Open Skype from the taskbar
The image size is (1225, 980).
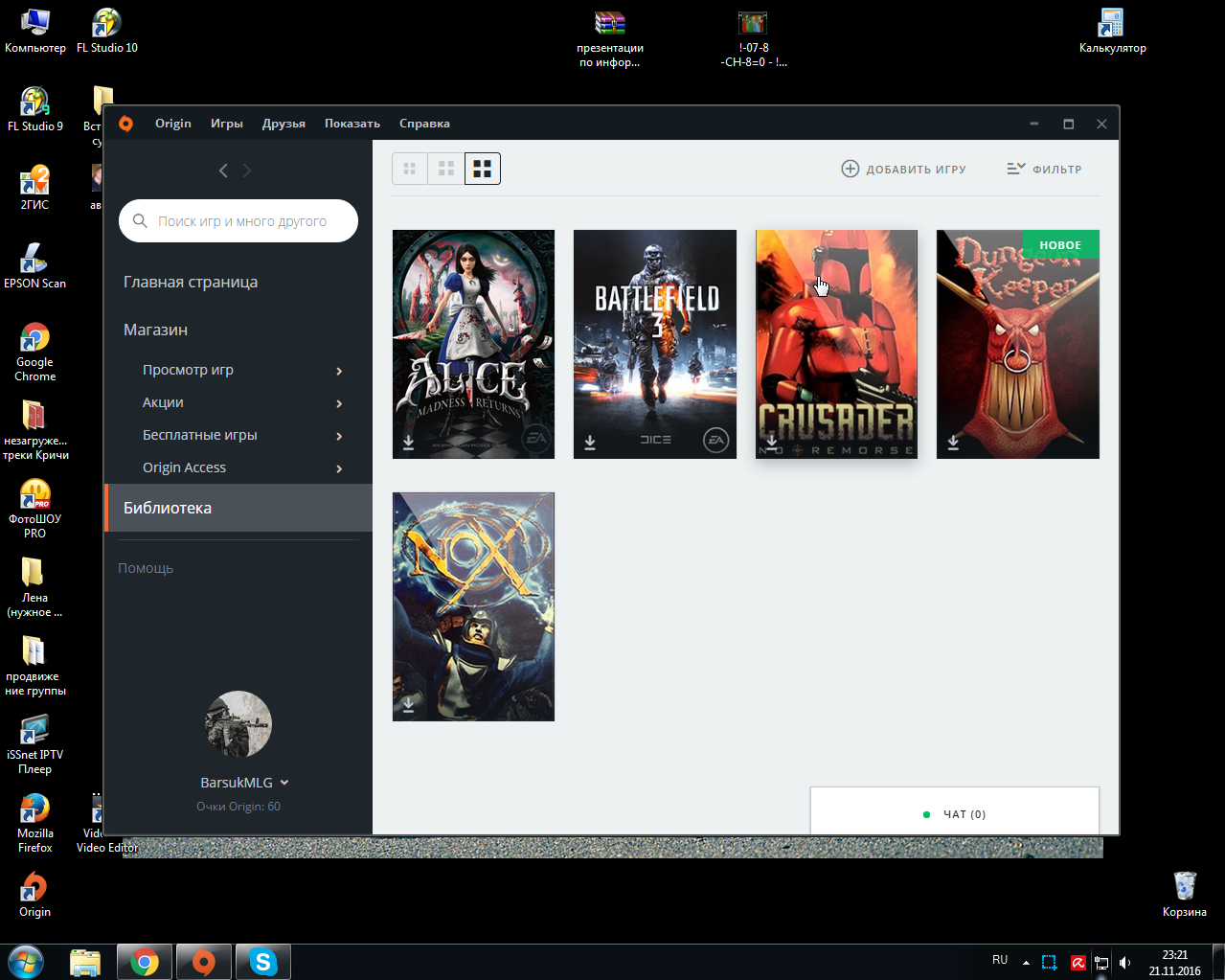(x=262, y=962)
